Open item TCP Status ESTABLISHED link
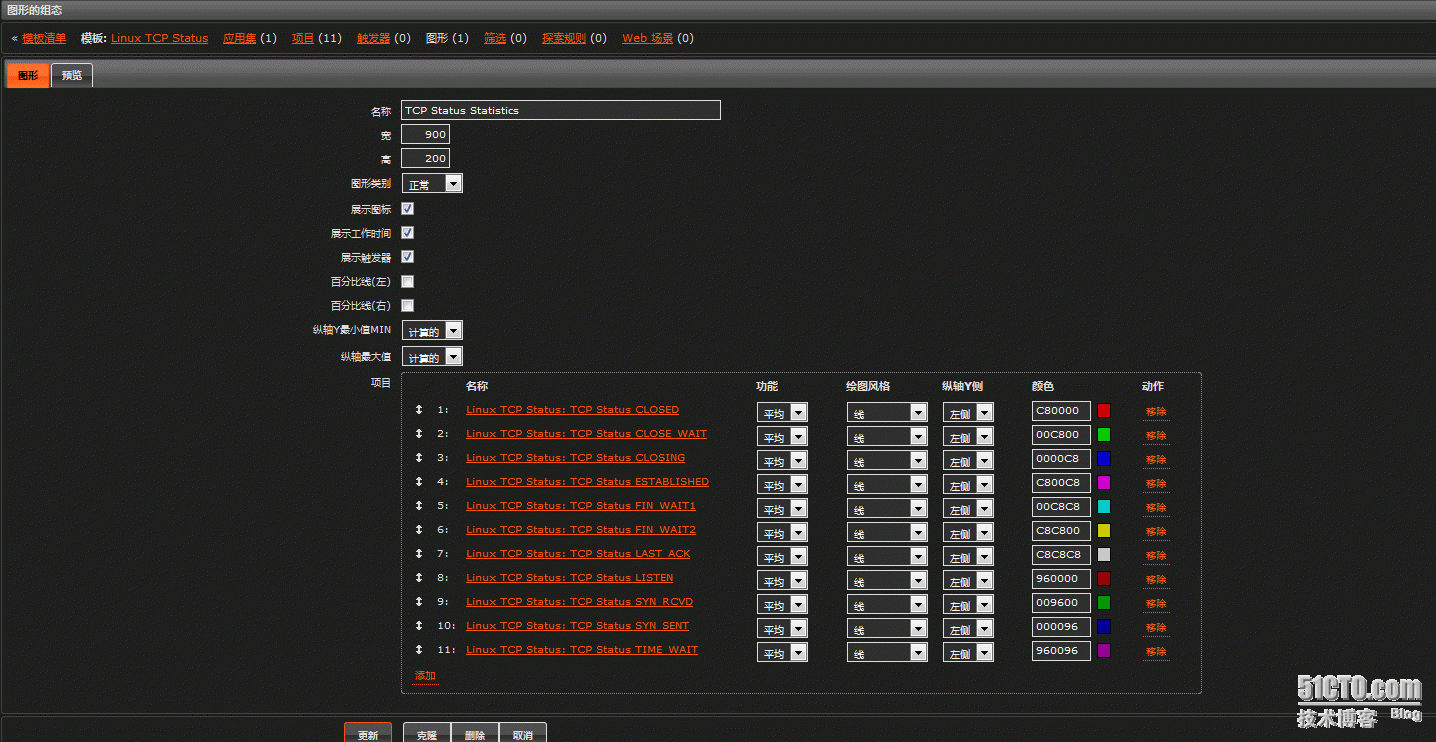This screenshot has height=742, width=1436. coord(587,482)
